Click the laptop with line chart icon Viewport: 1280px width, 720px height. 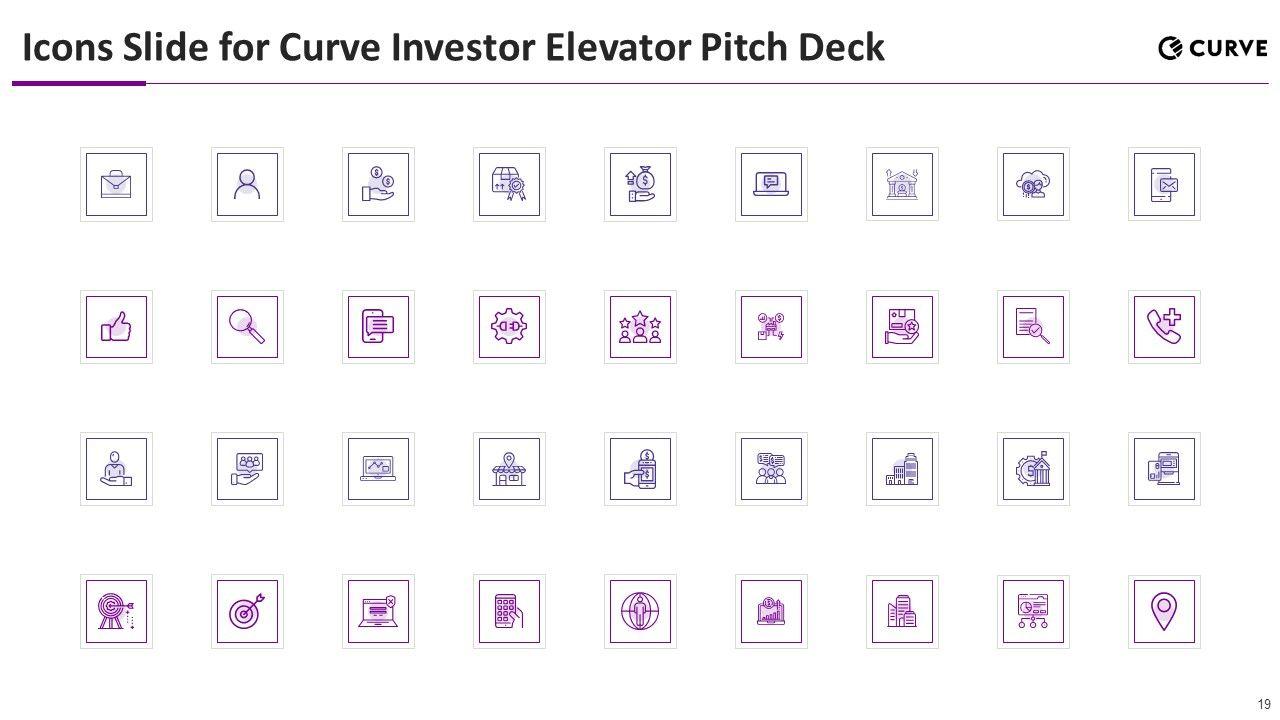pos(378,469)
